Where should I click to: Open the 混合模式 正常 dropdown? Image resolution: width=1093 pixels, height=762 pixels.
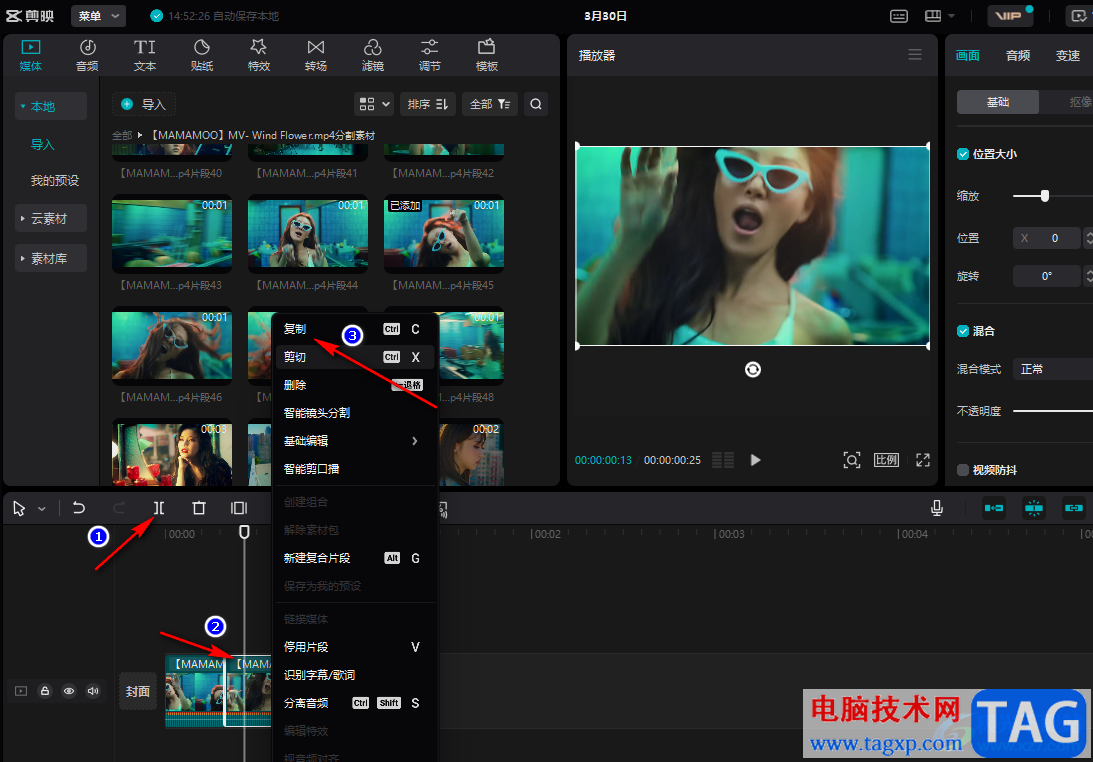1053,369
